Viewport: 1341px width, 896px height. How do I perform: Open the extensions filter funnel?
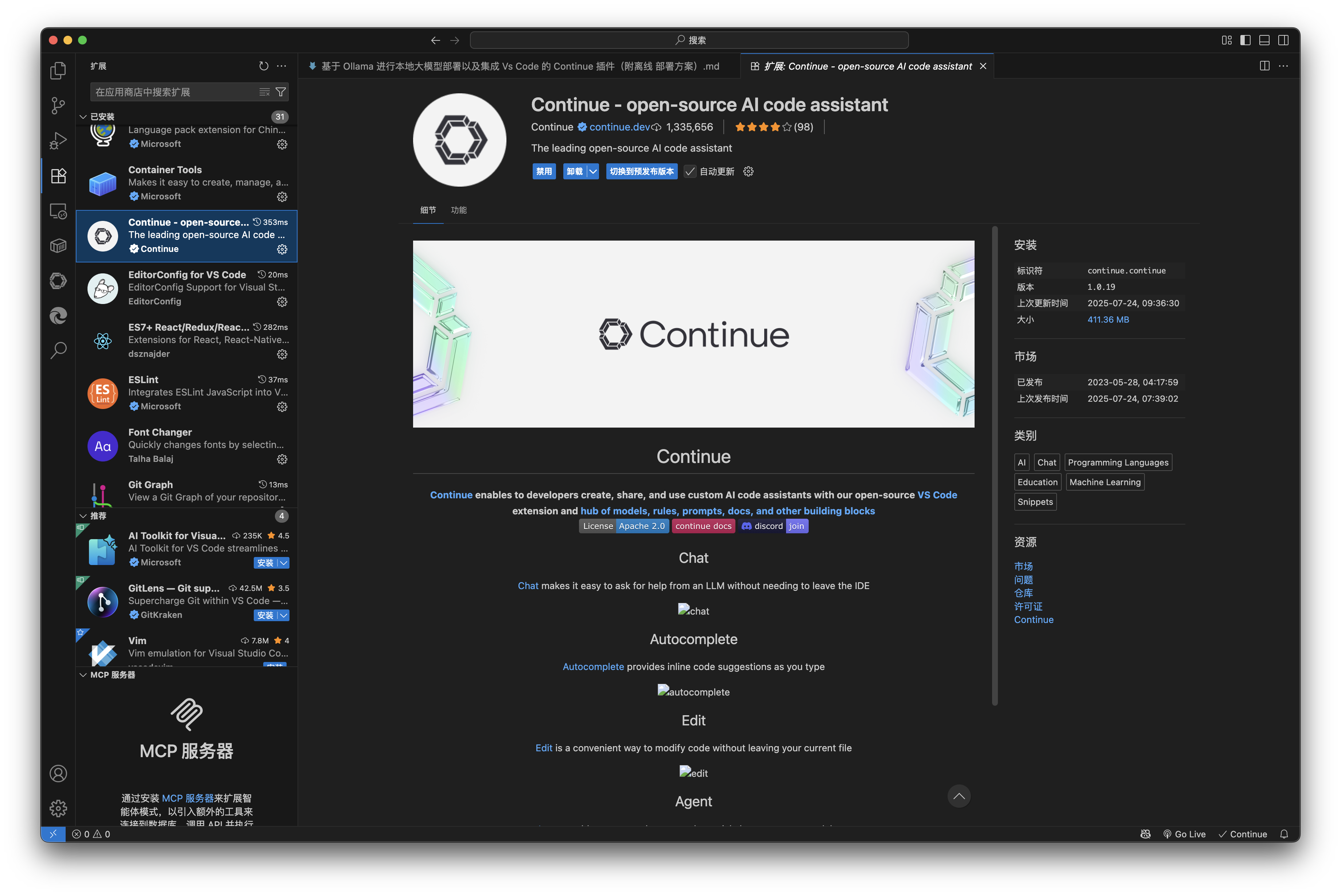tap(280, 92)
